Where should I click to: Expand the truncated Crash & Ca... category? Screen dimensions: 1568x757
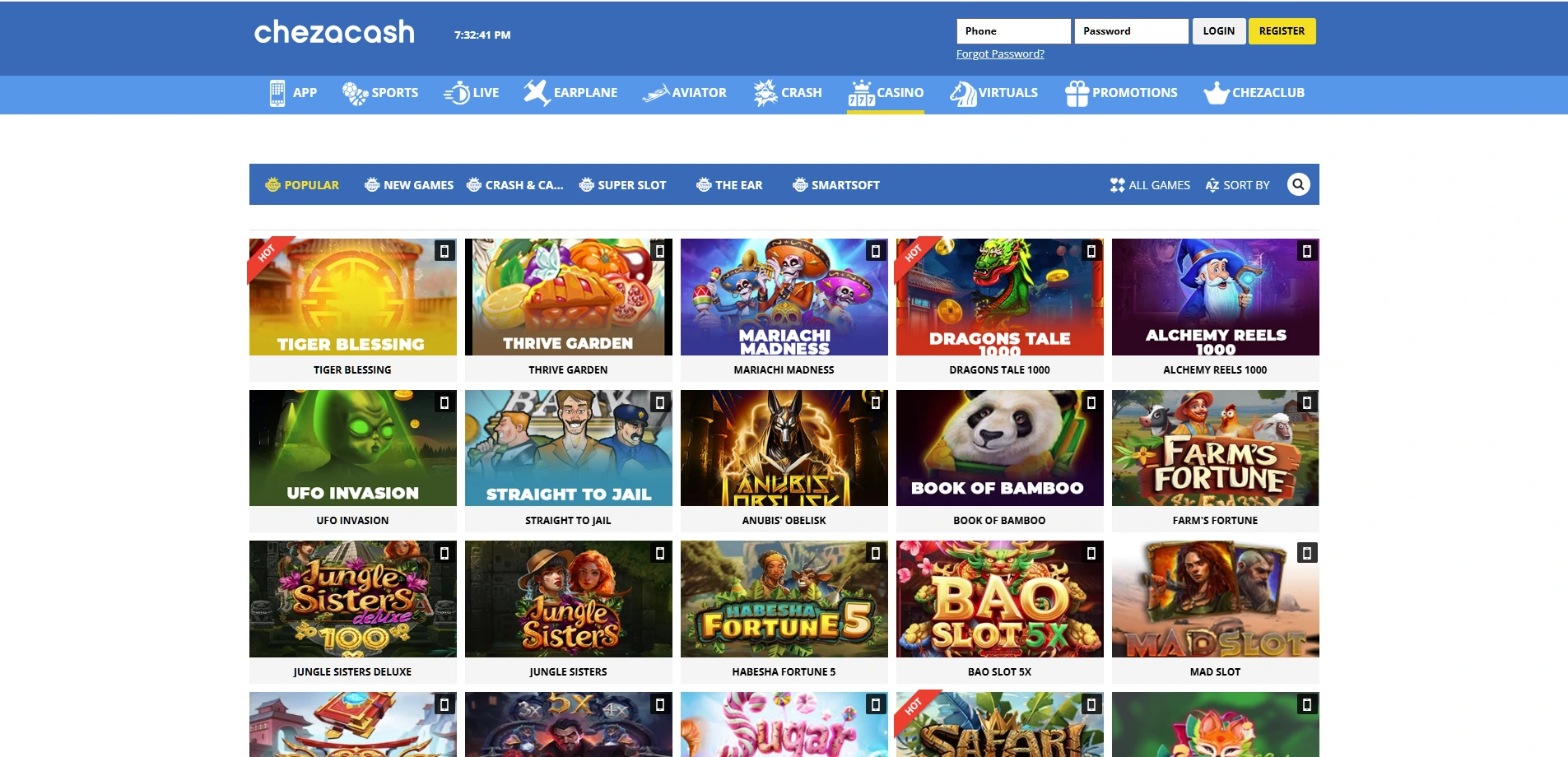(515, 185)
